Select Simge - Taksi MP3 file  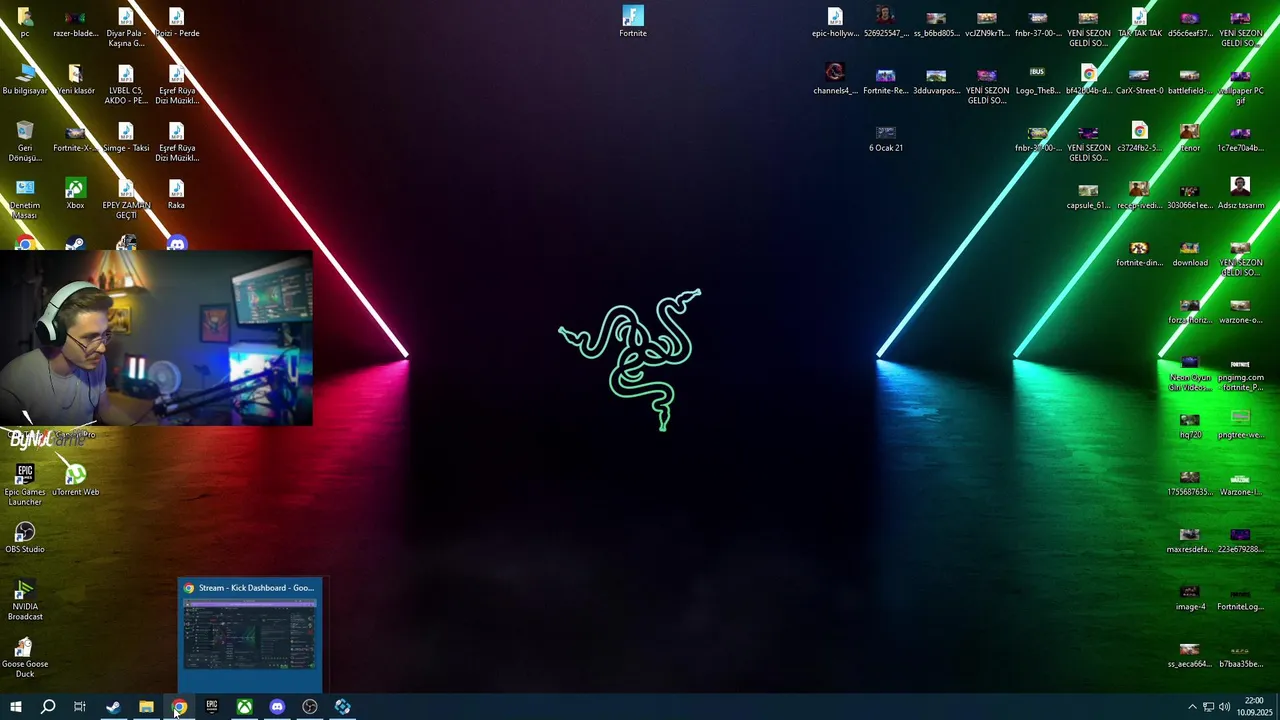(126, 137)
